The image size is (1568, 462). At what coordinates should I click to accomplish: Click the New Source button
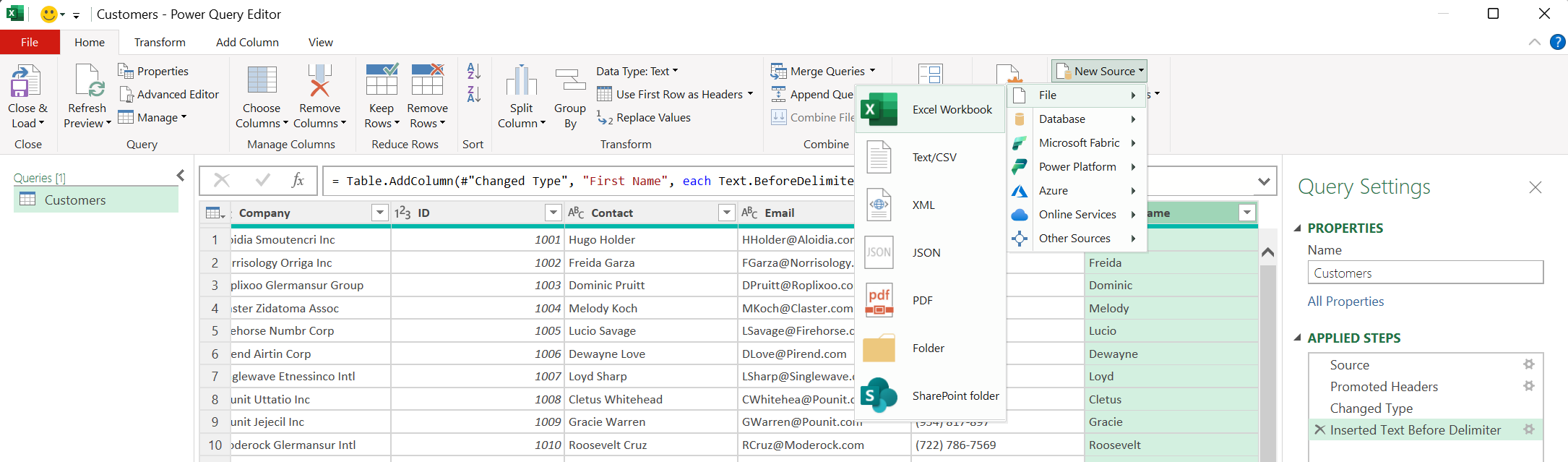coord(1099,71)
